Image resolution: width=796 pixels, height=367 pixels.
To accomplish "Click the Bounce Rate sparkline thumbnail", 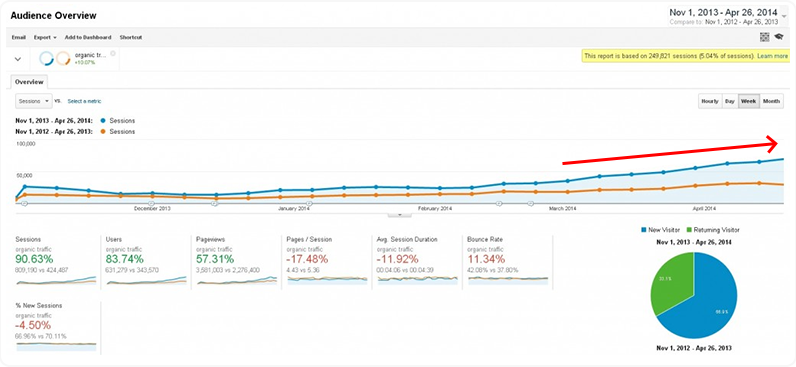I will [x=508, y=279].
